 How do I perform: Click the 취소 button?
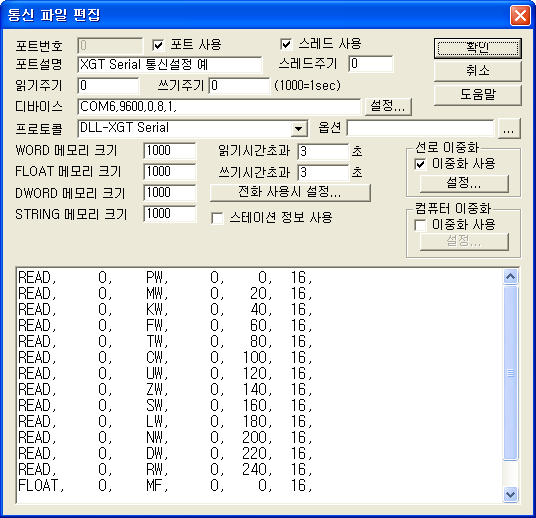[x=478, y=71]
